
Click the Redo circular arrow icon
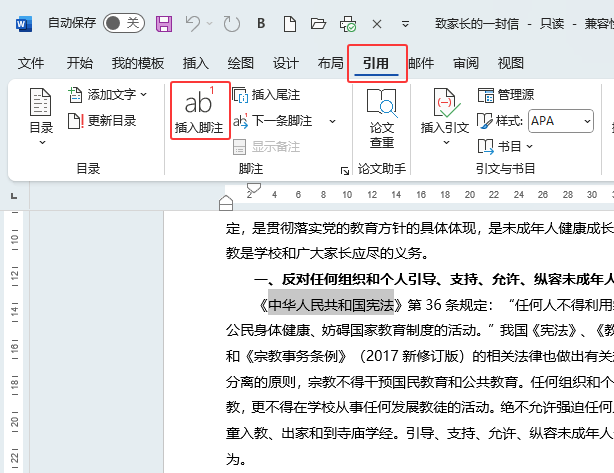click(231, 24)
